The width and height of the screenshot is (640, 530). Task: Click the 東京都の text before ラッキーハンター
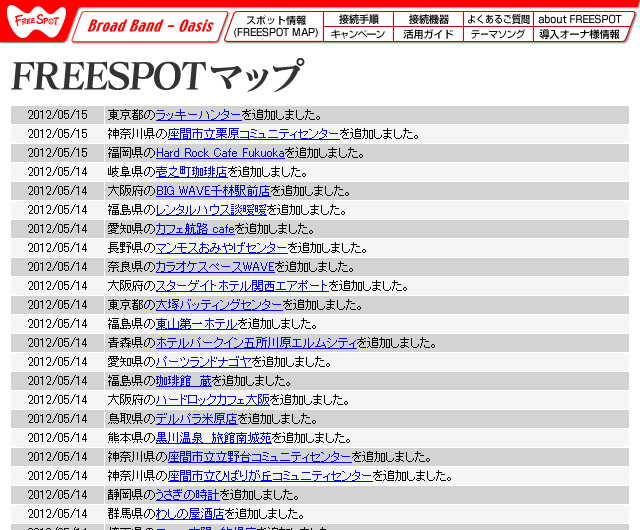click(x=131, y=115)
